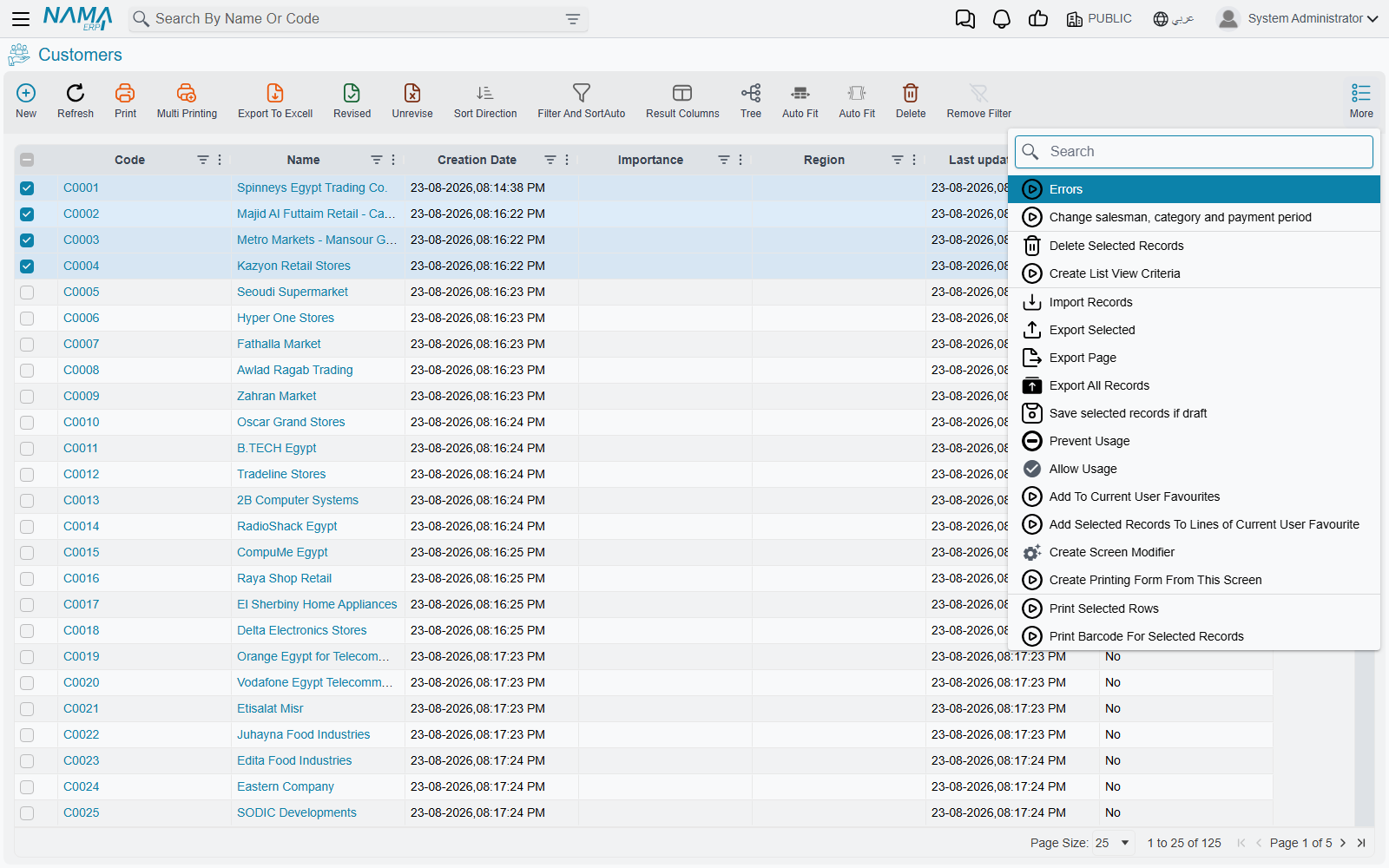Open filter menu on Creation Date column
The width and height of the screenshot is (1389, 868).
[x=550, y=160]
